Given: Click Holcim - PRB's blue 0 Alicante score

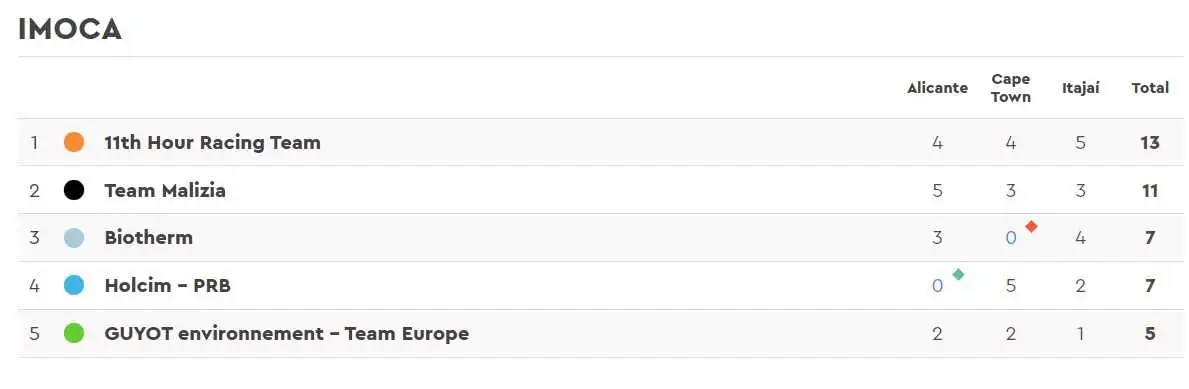Looking at the screenshot, I should (937, 286).
